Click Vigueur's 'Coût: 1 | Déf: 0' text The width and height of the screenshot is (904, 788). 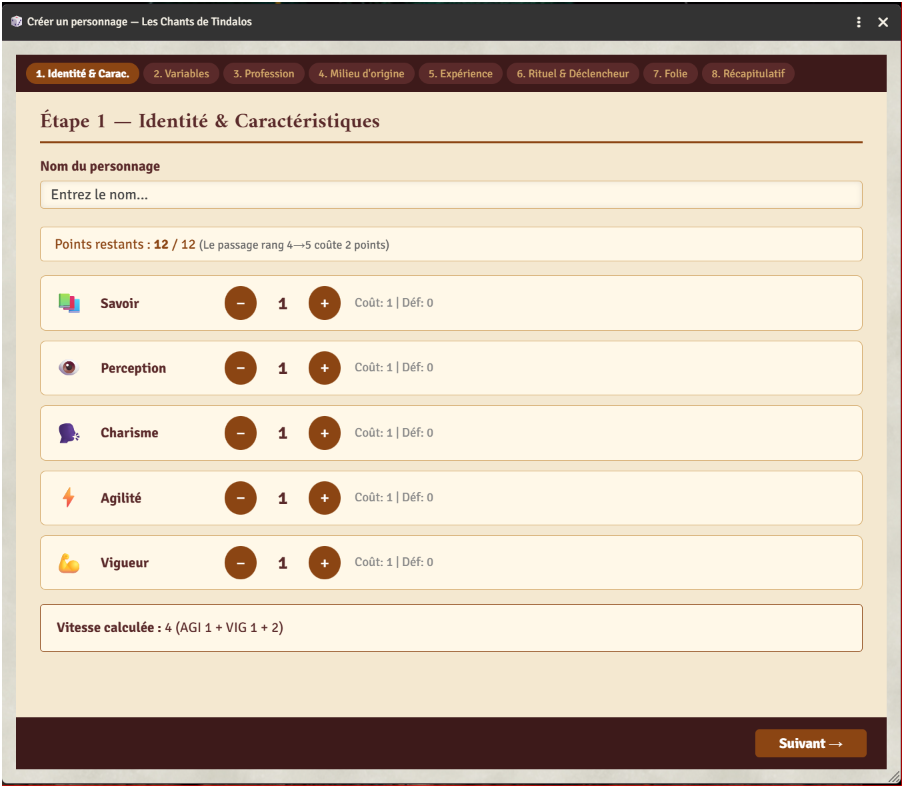pos(394,562)
